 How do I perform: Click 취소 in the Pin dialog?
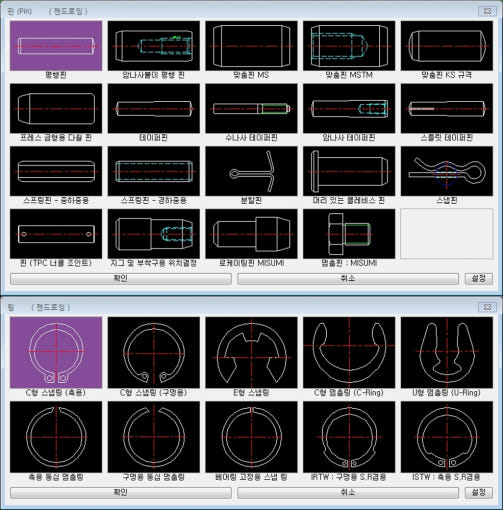pos(348,279)
